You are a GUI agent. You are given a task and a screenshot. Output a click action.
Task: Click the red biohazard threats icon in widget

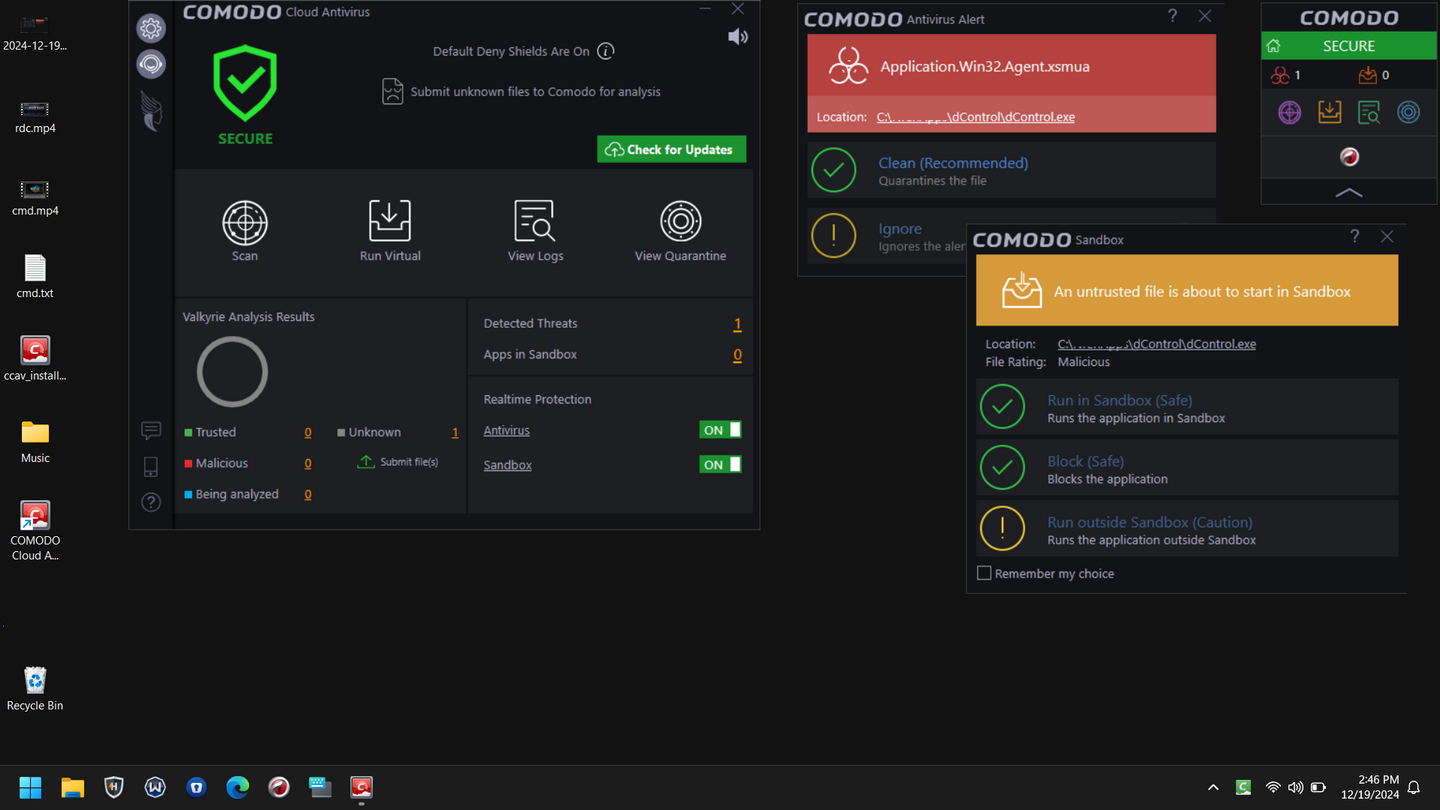(x=1280, y=75)
